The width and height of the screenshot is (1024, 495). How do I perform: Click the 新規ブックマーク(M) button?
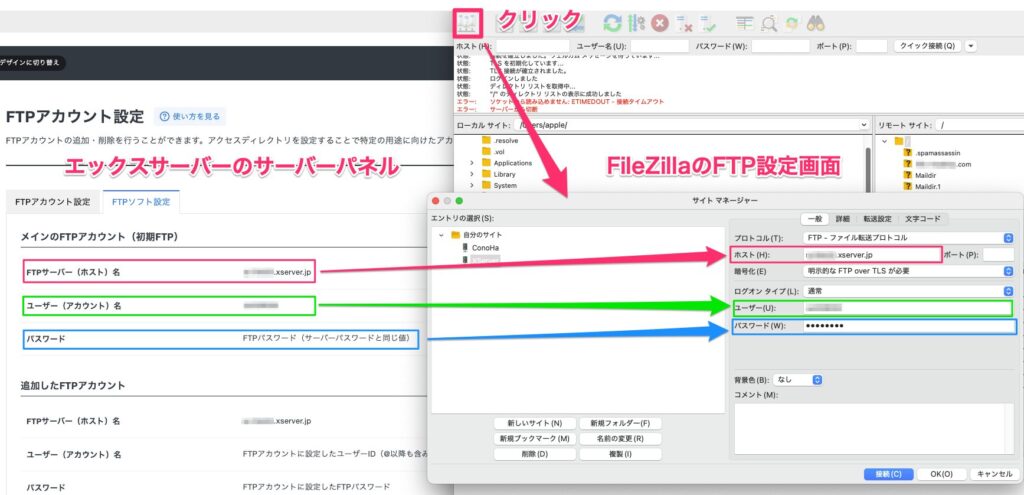[x=535, y=439]
